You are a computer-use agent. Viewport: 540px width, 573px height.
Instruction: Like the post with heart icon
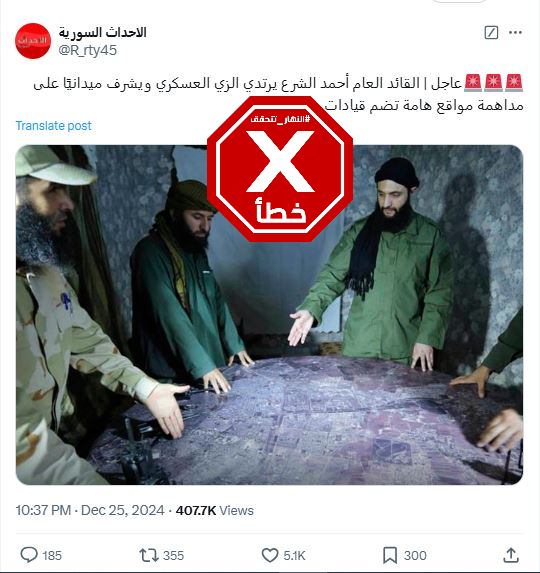pos(270,555)
